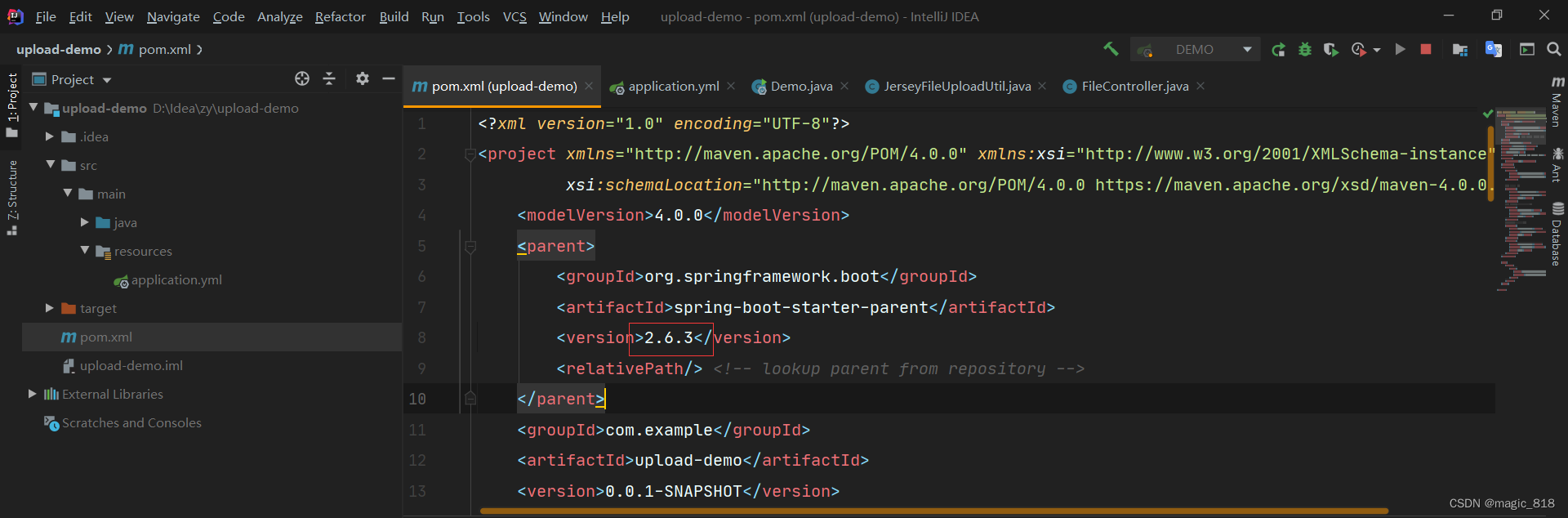Image resolution: width=1568 pixels, height=518 pixels.
Task: Open the VCS menu
Action: tap(514, 16)
